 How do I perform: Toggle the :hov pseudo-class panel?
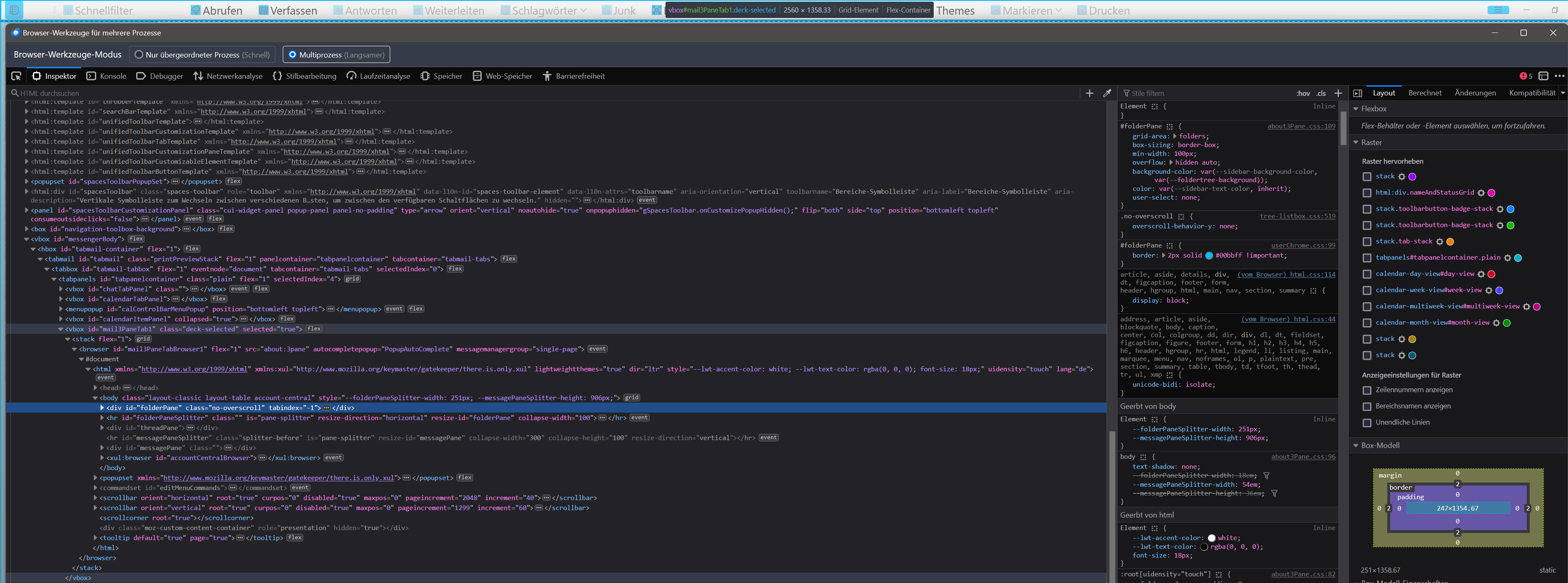1303,93
